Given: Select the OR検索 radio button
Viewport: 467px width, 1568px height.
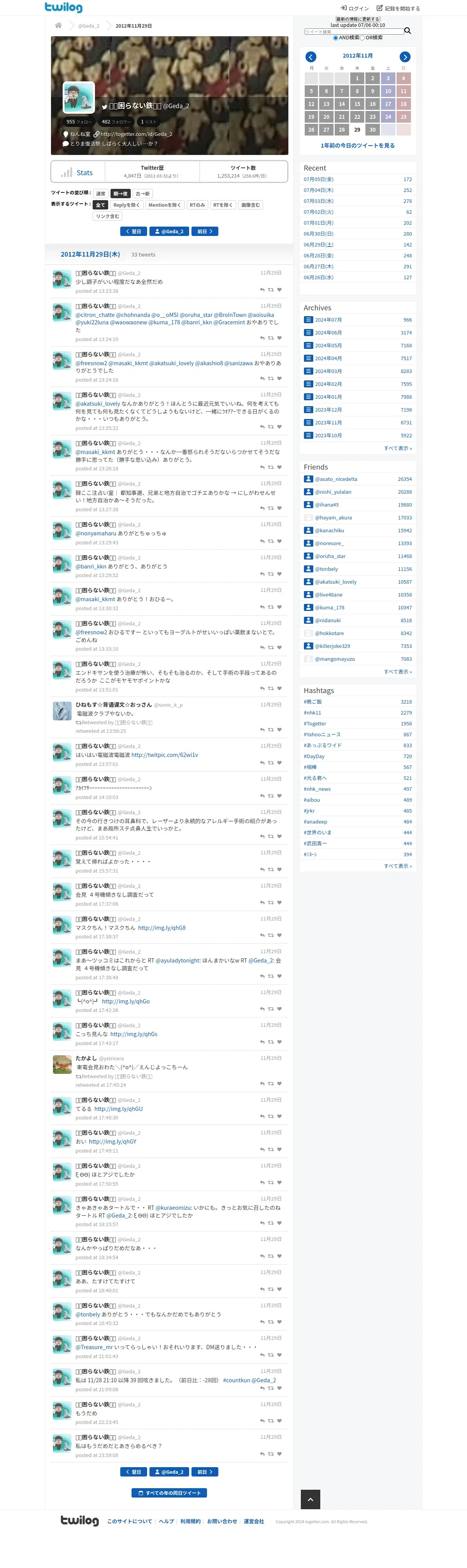Looking at the screenshot, I should (362, 38).
